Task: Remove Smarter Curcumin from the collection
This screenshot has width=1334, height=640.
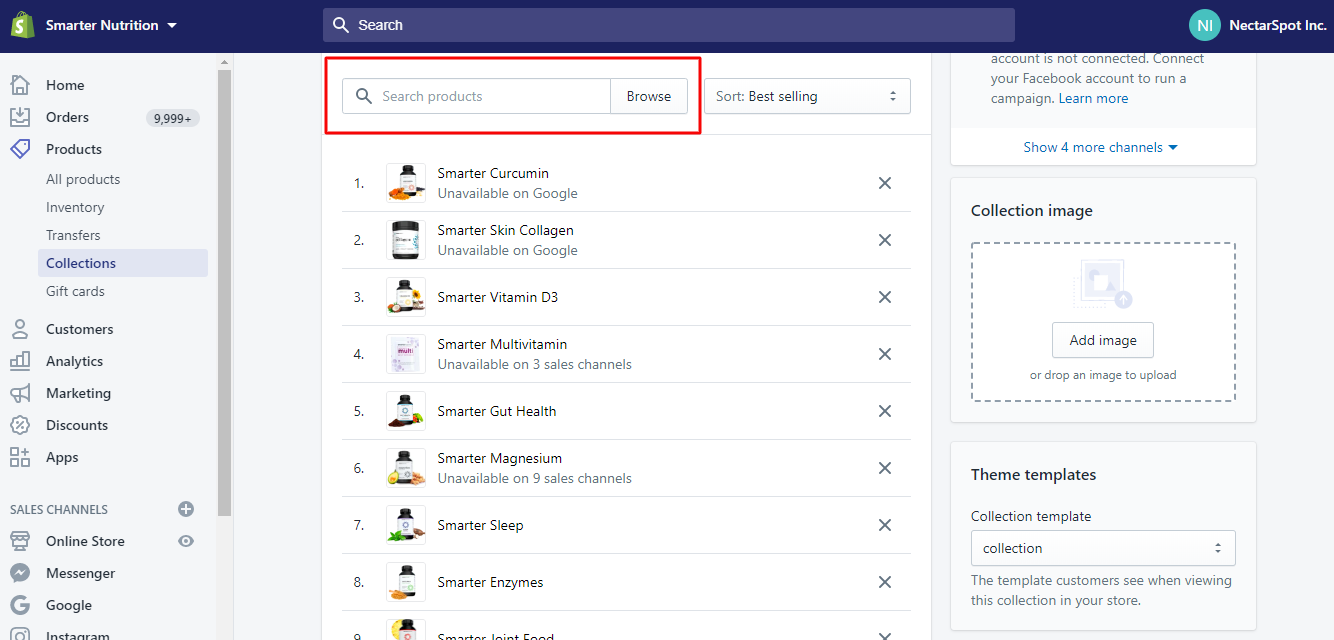Action: pos(884,183)
